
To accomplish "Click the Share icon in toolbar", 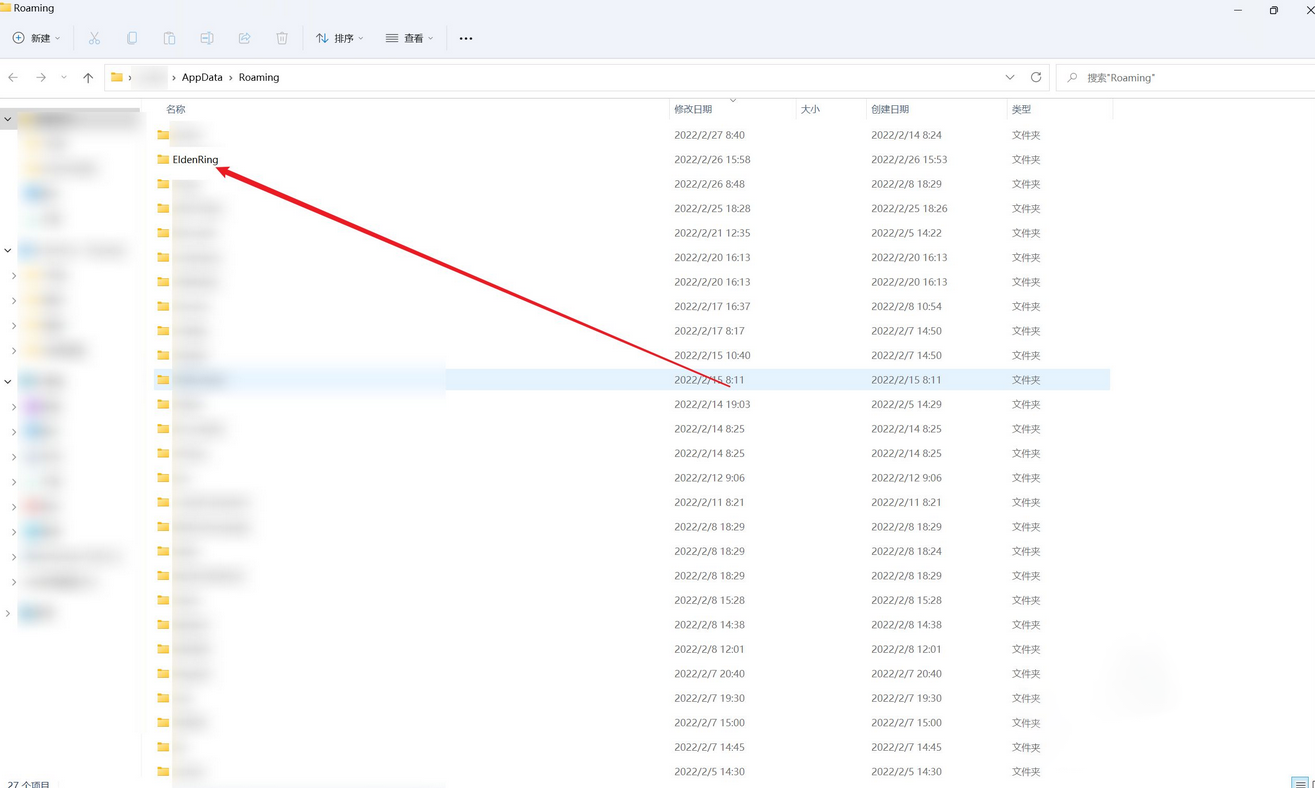I will pyautogui.click(x=244, y=38).
